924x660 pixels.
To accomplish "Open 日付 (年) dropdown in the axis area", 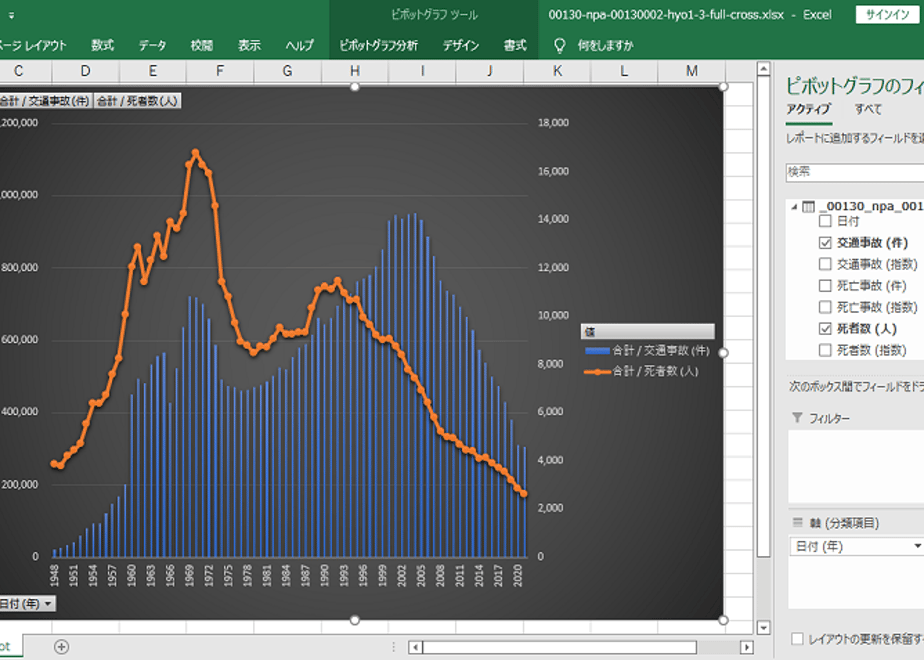I will click(x=917, y=546).
